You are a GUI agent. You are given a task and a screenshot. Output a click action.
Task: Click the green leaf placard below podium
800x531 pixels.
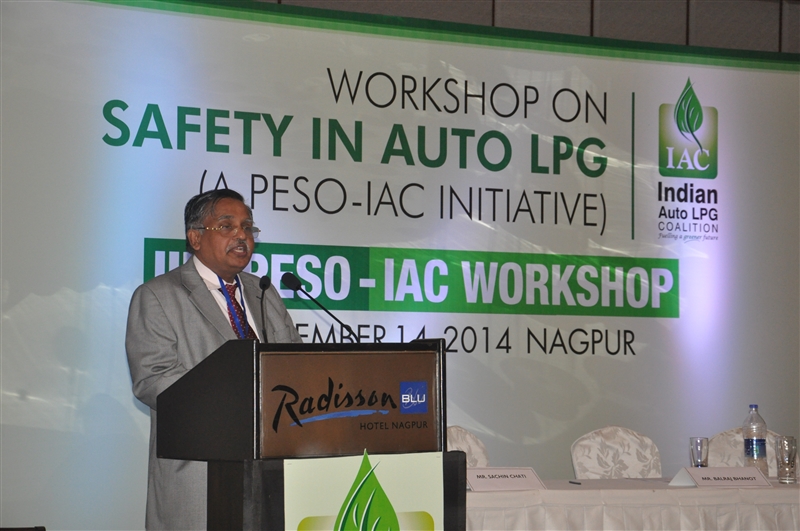coord(364,491)
